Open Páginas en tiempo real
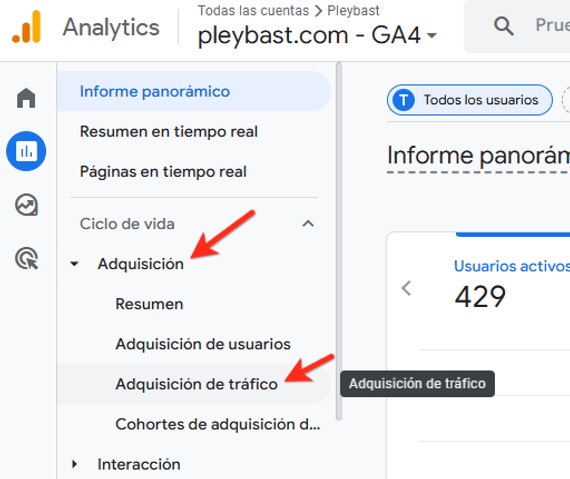570x479 pixels. tap(163, 172)
